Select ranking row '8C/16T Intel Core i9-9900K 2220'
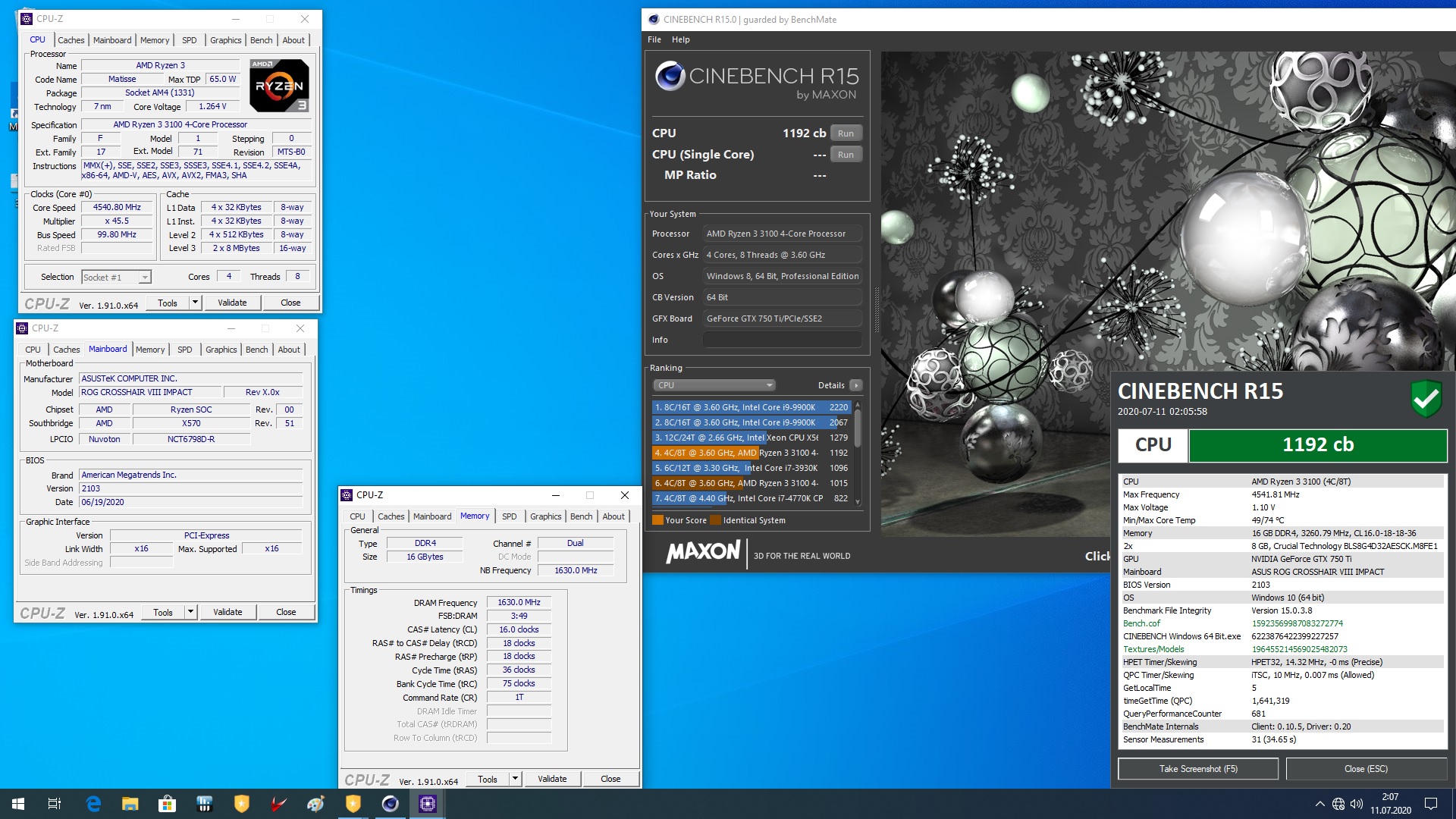 pyautogui.click(x=752, y=407)
